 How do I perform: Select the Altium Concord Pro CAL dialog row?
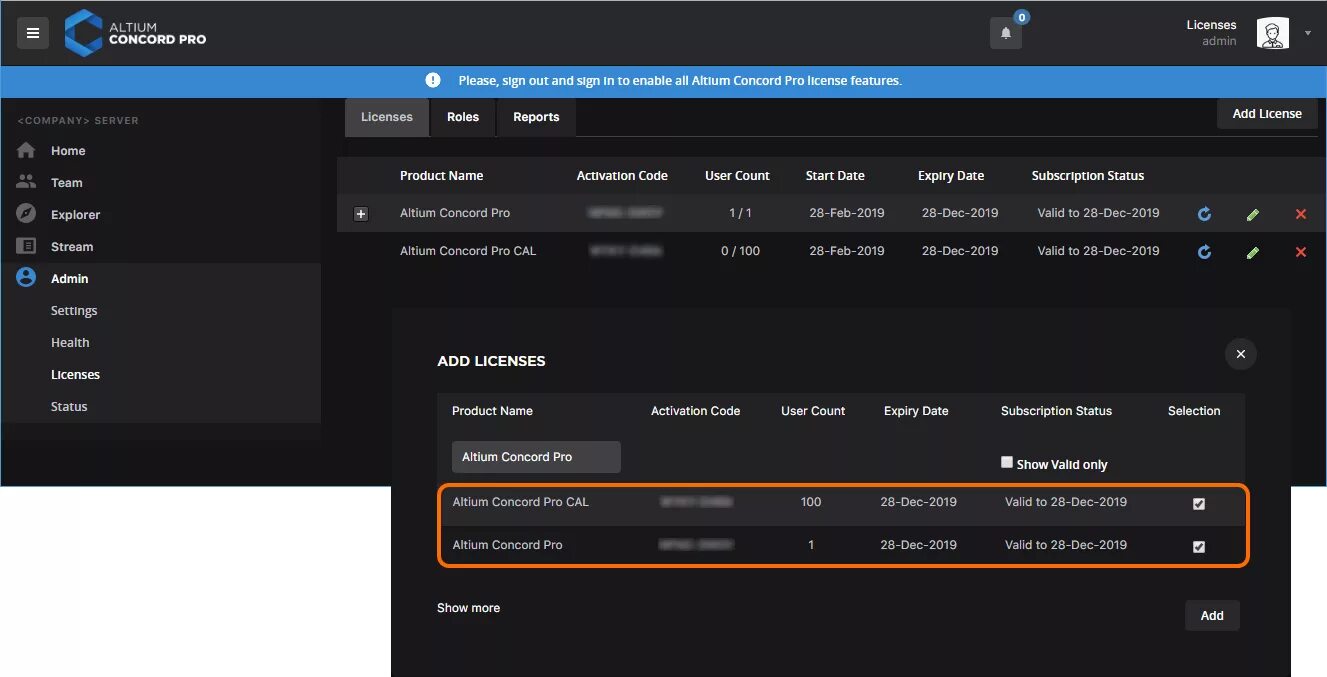(x=841, y=503)
